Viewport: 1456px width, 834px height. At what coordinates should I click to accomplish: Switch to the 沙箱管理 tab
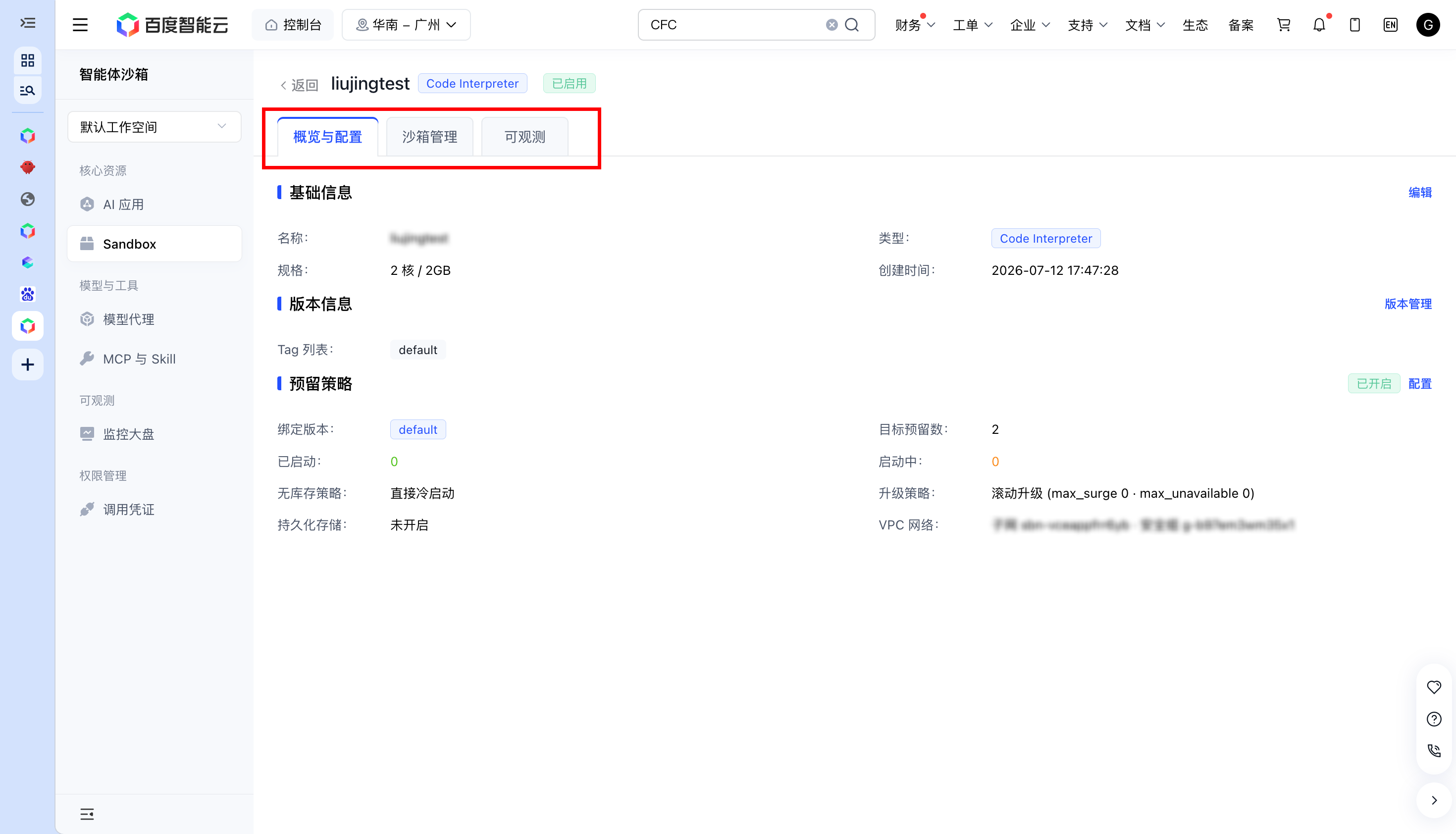click(429, 137)
